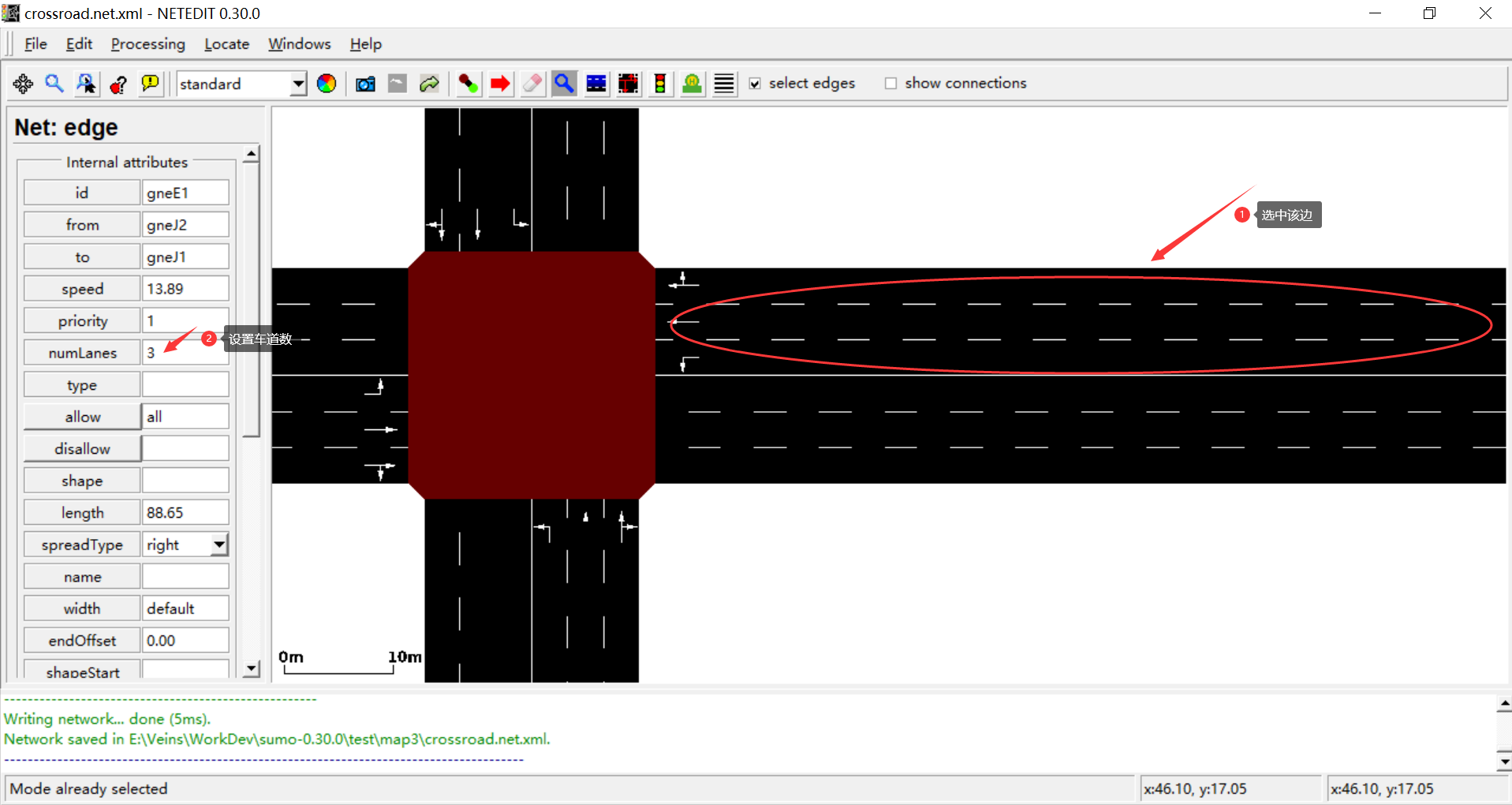Open the Locate menu

coord(226,44)
